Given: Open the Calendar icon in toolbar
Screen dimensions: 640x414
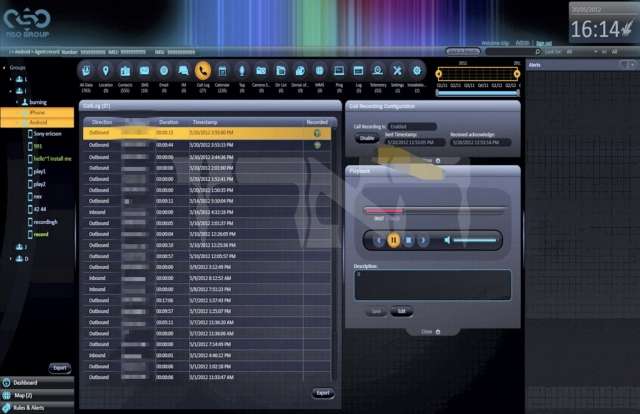Looking at the screenshot, I should (222, 71).
